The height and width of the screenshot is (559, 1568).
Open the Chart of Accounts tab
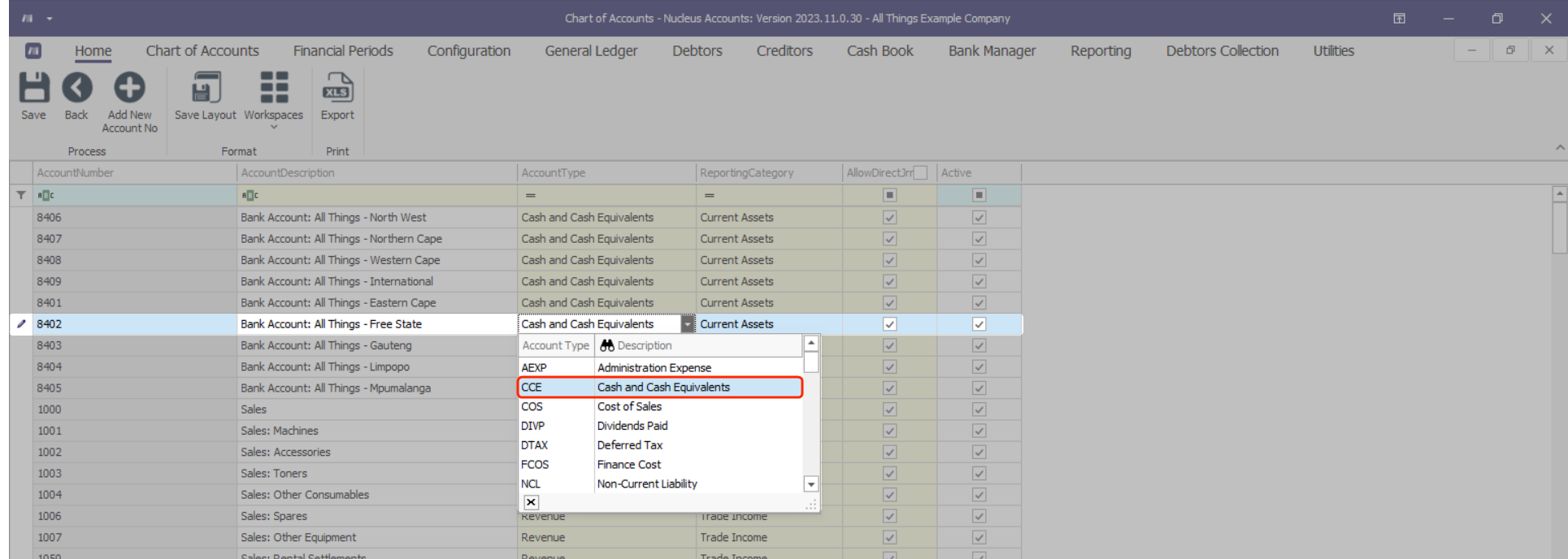click(202, 50)
